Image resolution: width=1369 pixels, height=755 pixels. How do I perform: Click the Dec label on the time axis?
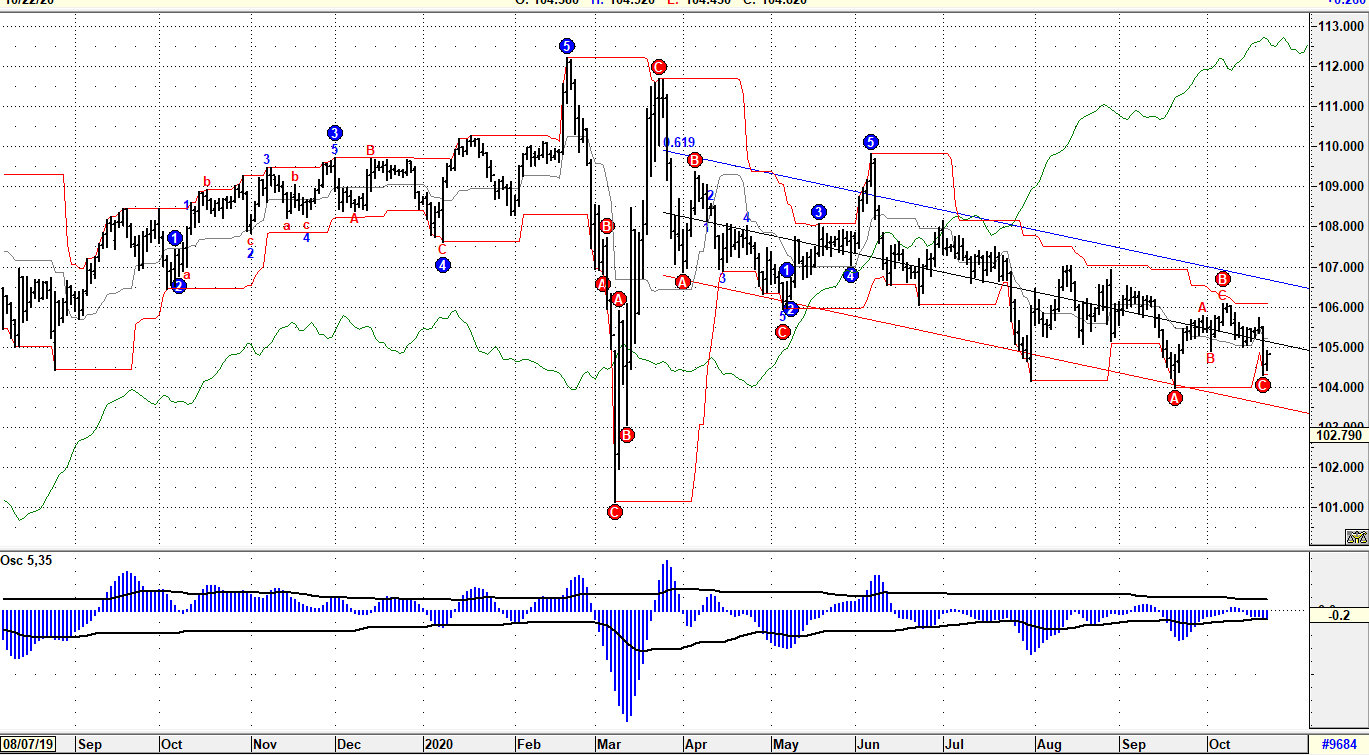(349, 745)
